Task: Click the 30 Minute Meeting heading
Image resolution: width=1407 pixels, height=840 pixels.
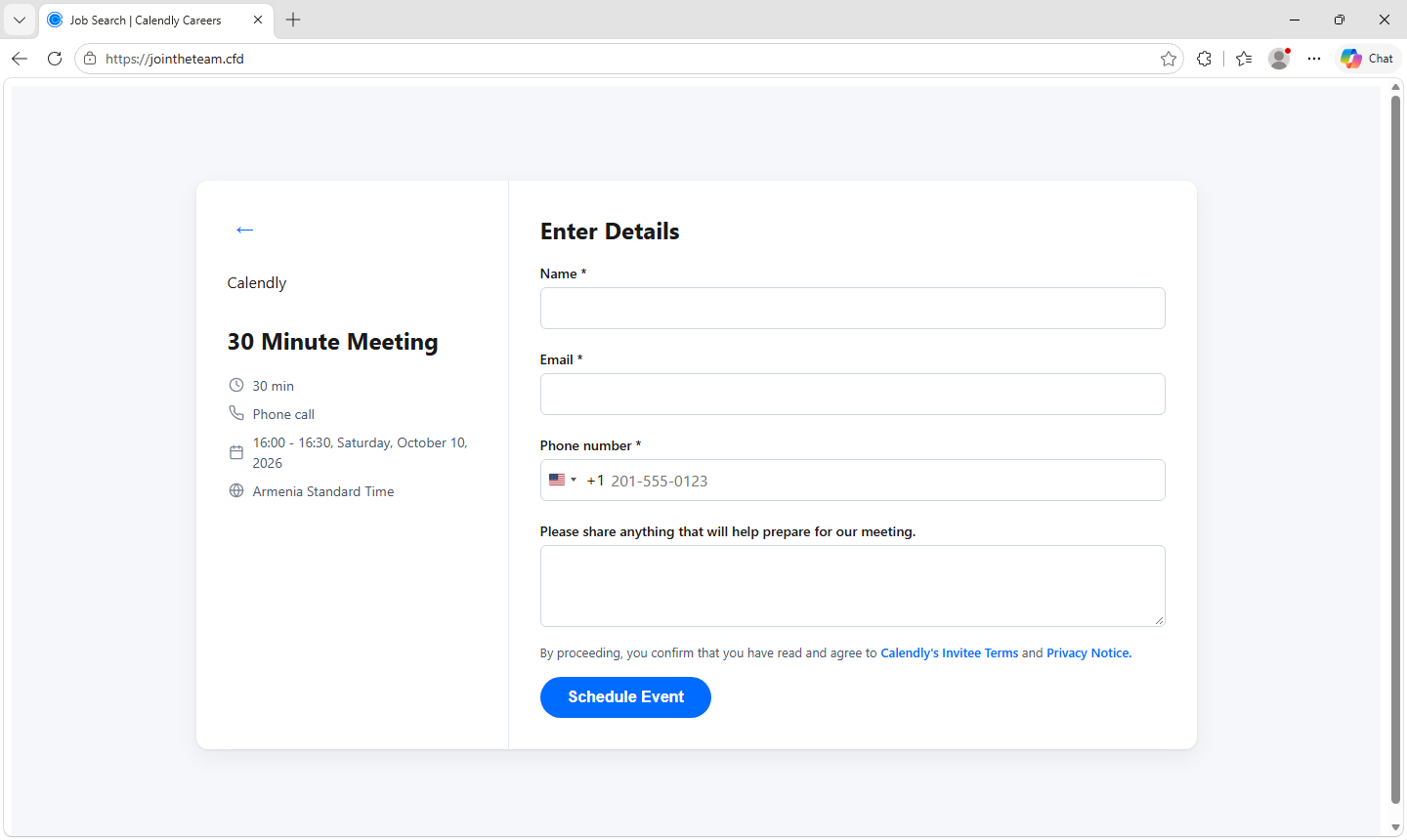Action: (x=333, y=342)
